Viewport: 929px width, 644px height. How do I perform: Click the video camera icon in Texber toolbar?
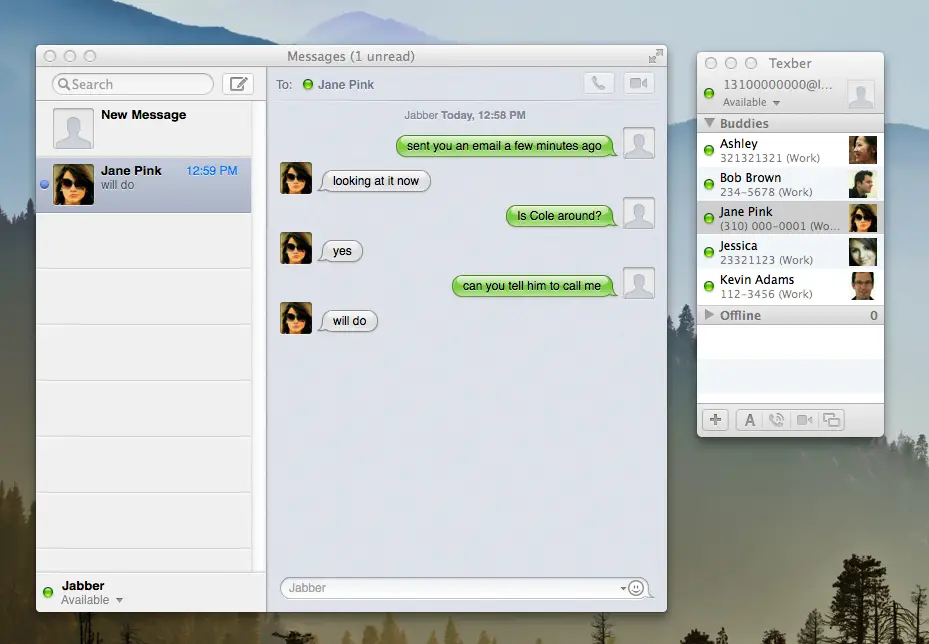coord(803,420)
